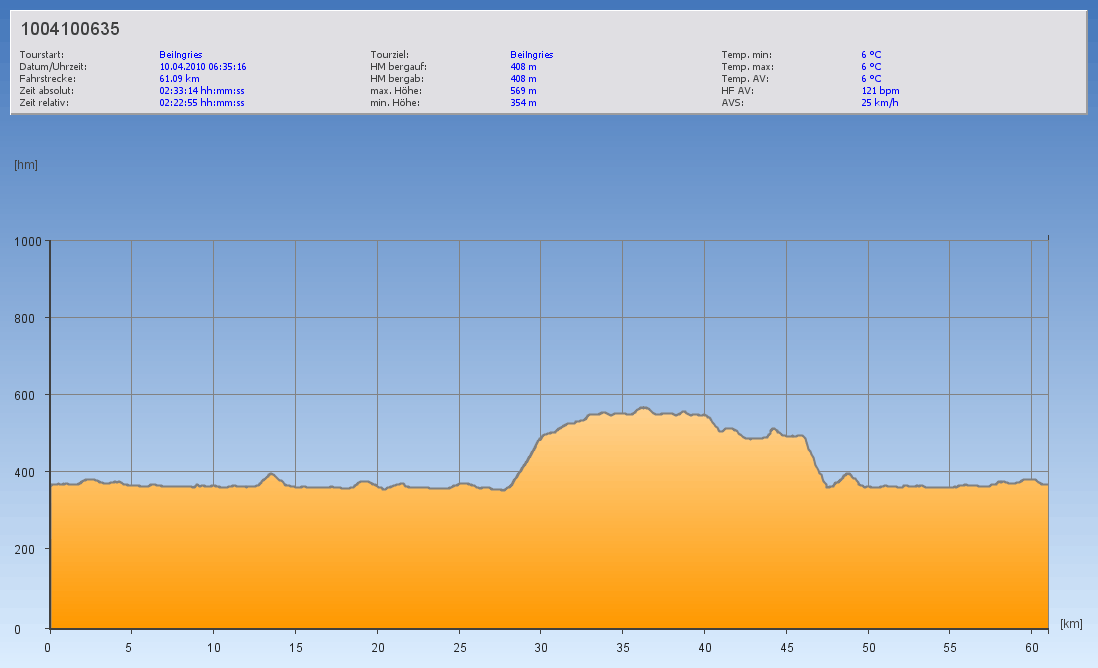1098x668 pixels.
Task: Select the HF AV value 121 bpm
Action: 880,91
